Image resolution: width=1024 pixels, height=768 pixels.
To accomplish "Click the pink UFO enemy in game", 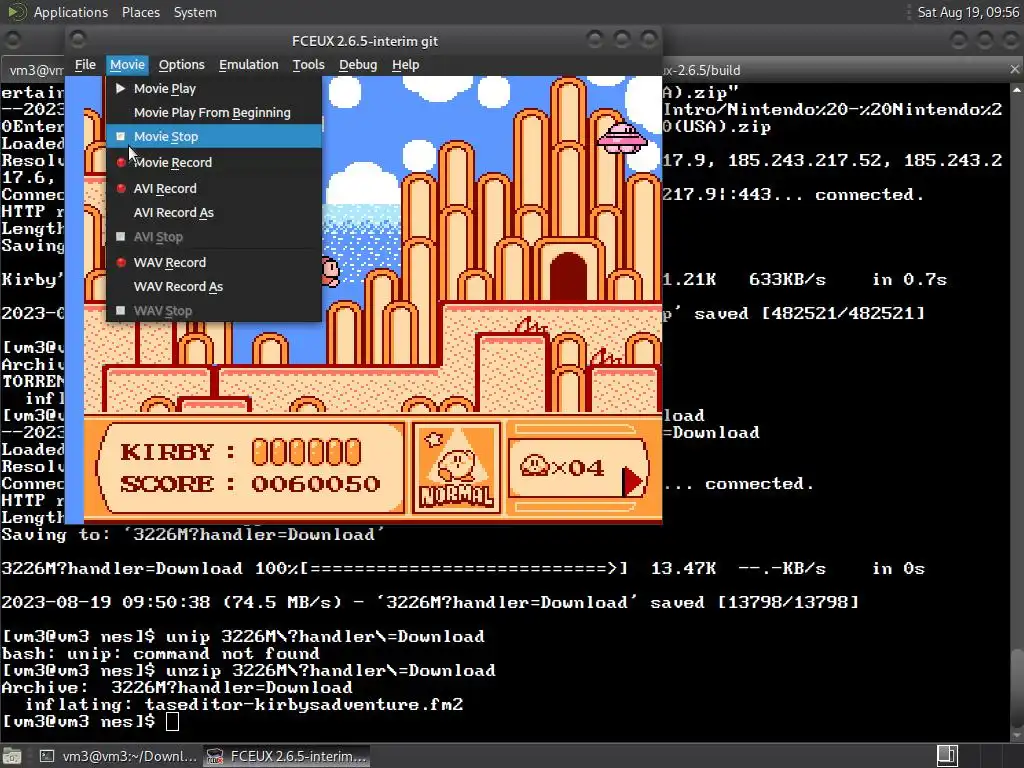I will coord(622,138).
